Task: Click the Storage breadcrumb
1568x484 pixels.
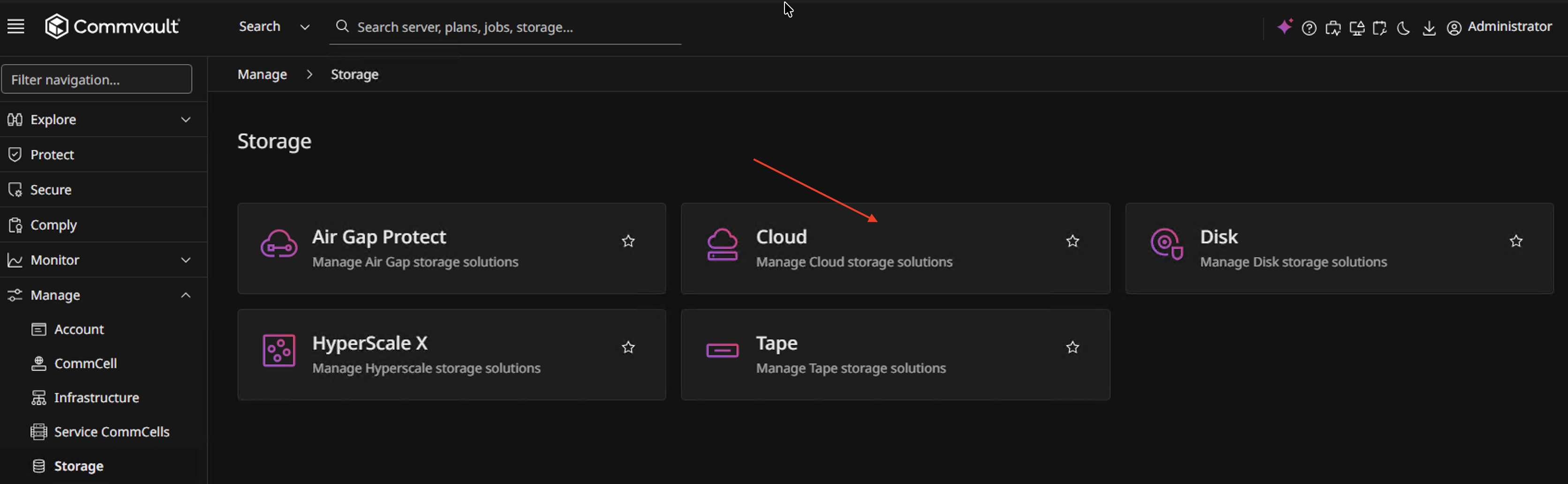Action: pyautogui.click(x=354, y=74)
